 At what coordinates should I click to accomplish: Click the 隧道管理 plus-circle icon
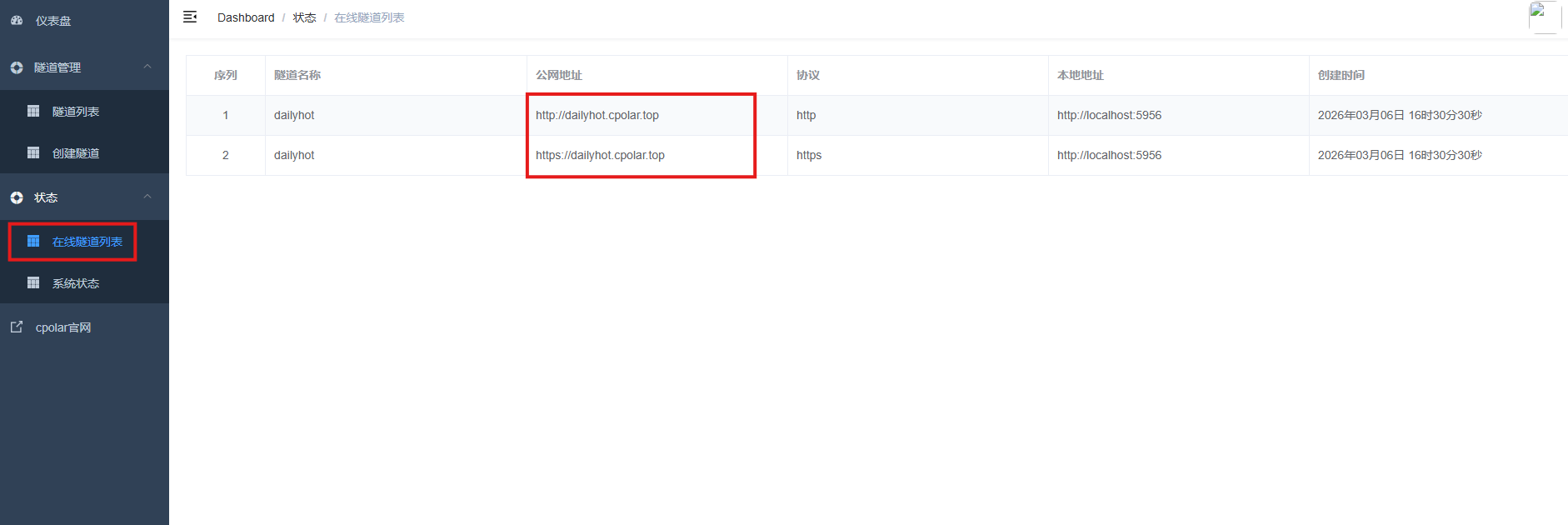click(17, 67)
